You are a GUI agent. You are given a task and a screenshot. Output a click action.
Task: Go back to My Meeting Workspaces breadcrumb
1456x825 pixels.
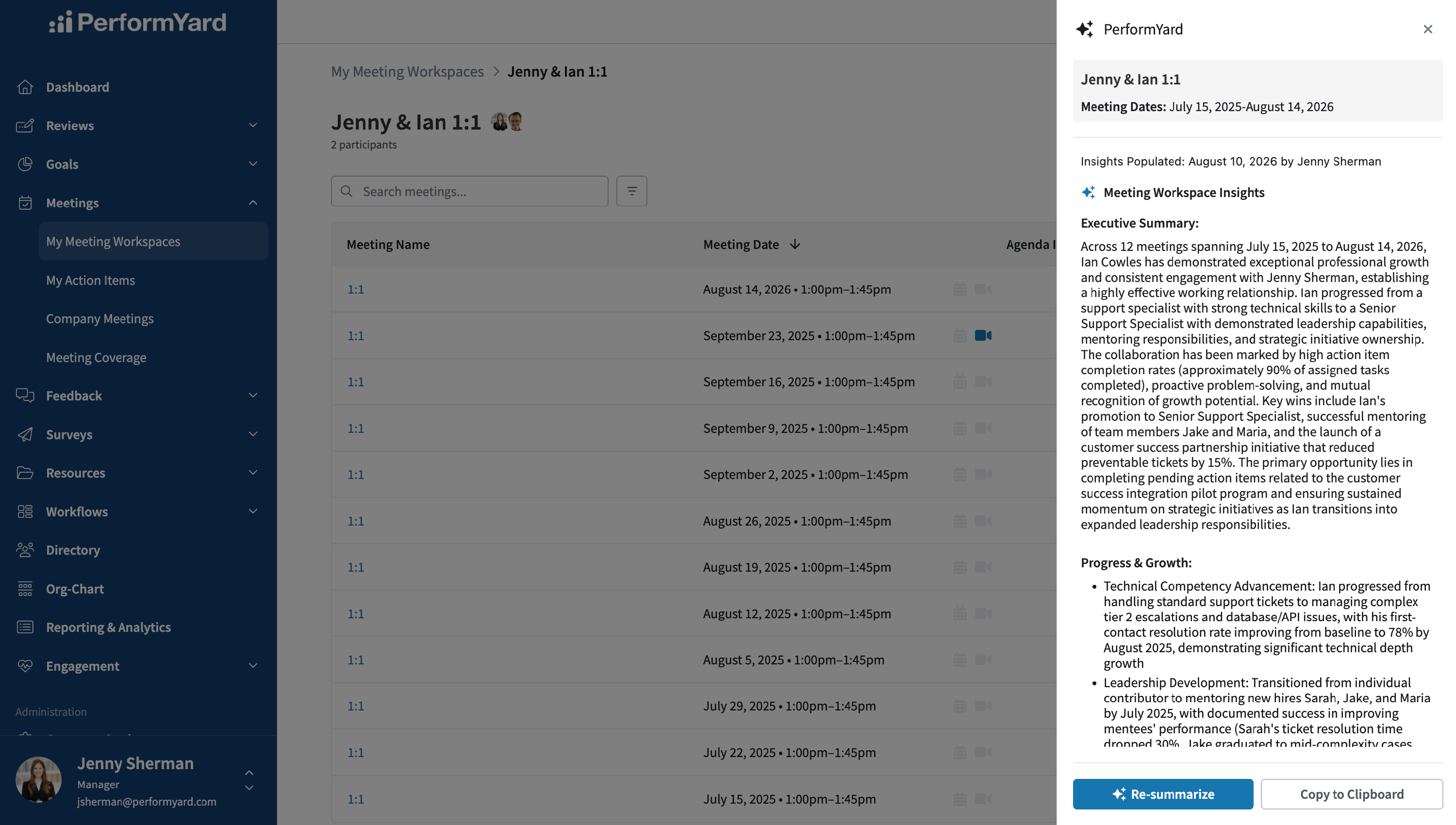pyautogui.click(x=407, y=71)
